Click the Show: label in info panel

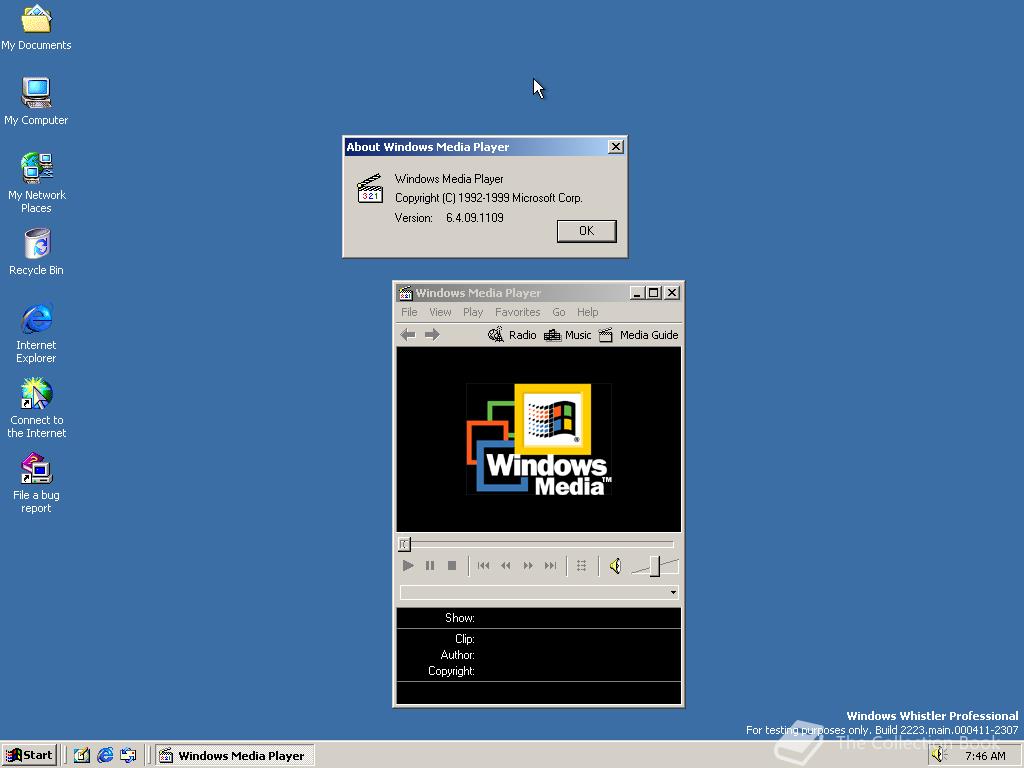coord(460,618)
